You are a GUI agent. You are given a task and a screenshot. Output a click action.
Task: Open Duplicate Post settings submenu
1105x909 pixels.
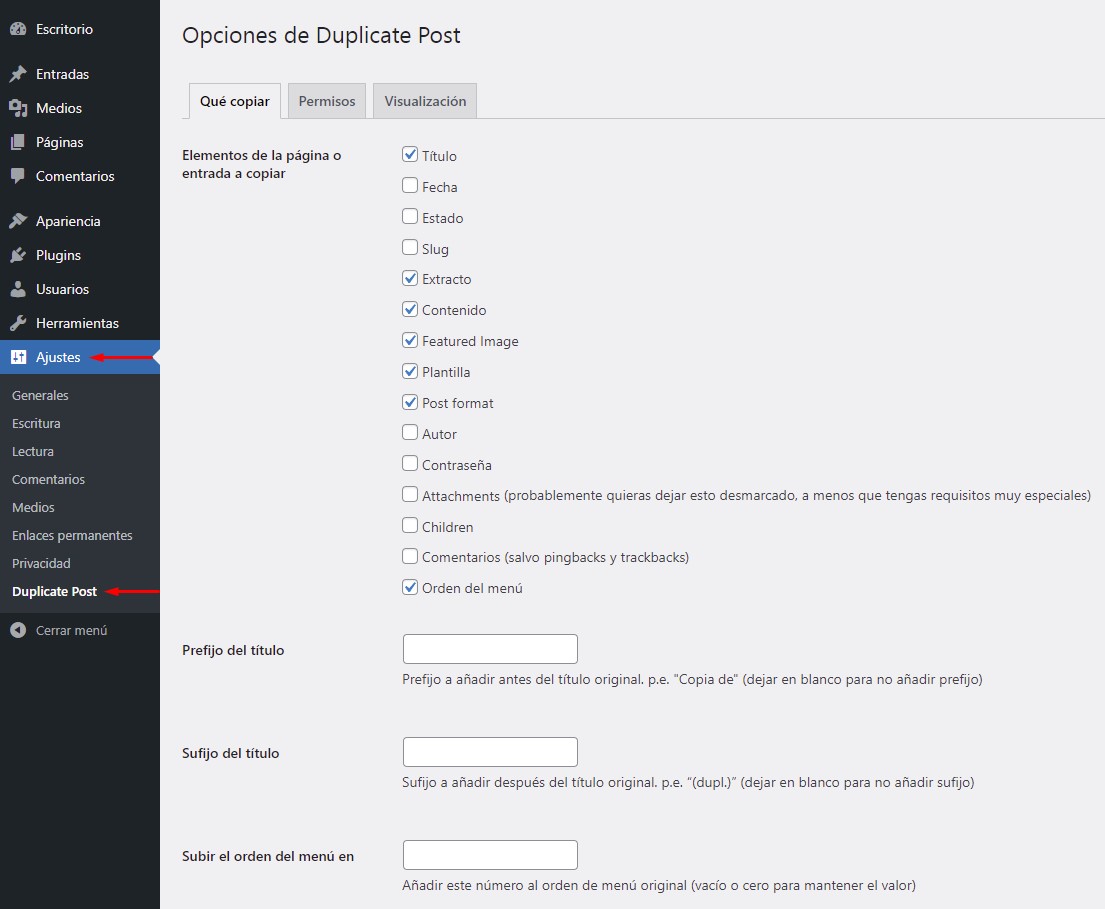tap(54, 592)
